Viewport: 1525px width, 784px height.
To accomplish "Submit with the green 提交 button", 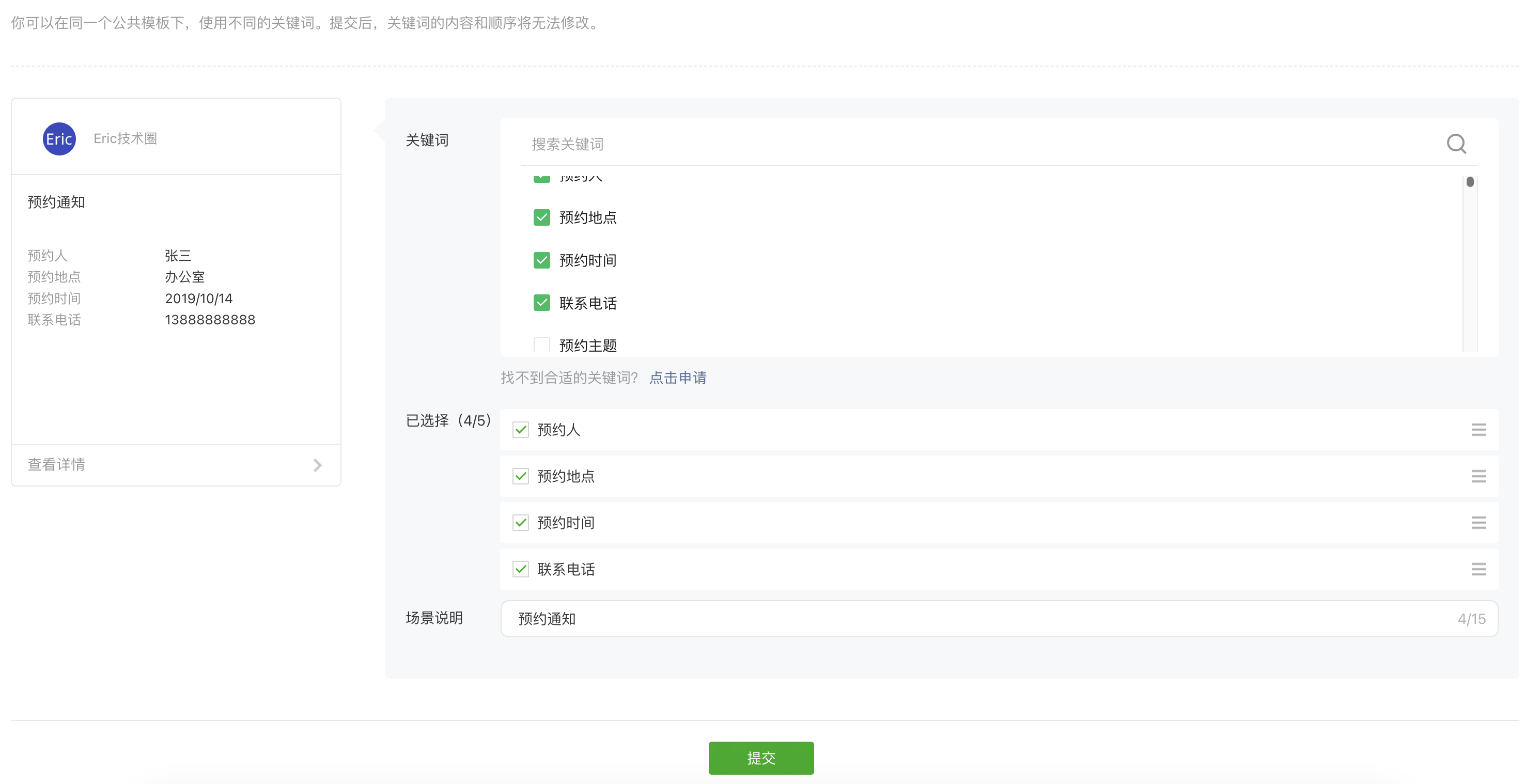I will coord(761,758).
